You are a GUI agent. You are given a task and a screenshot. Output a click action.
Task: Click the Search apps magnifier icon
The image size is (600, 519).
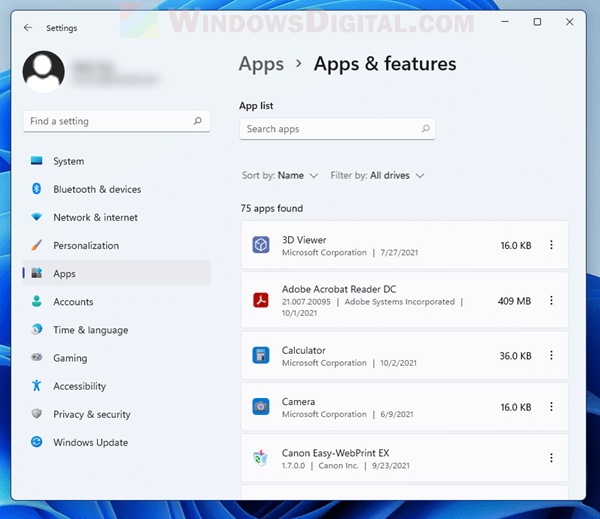pyautogui.click(x=426, y=129)
